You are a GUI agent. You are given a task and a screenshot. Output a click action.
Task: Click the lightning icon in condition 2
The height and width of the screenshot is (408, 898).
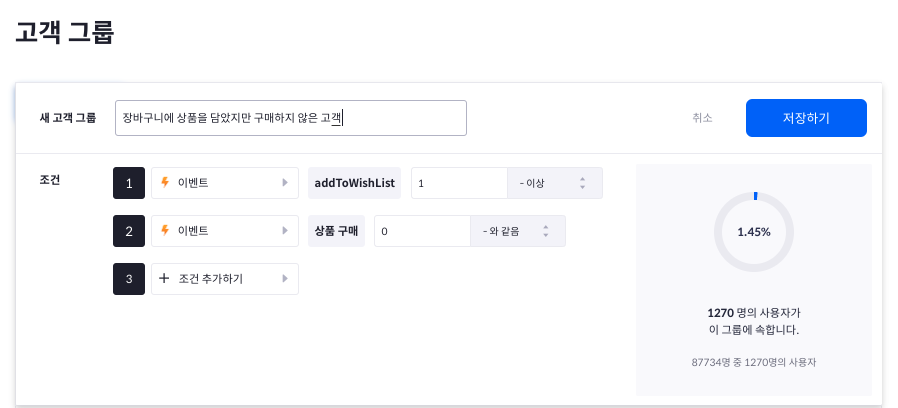click(x=165, y=231)
